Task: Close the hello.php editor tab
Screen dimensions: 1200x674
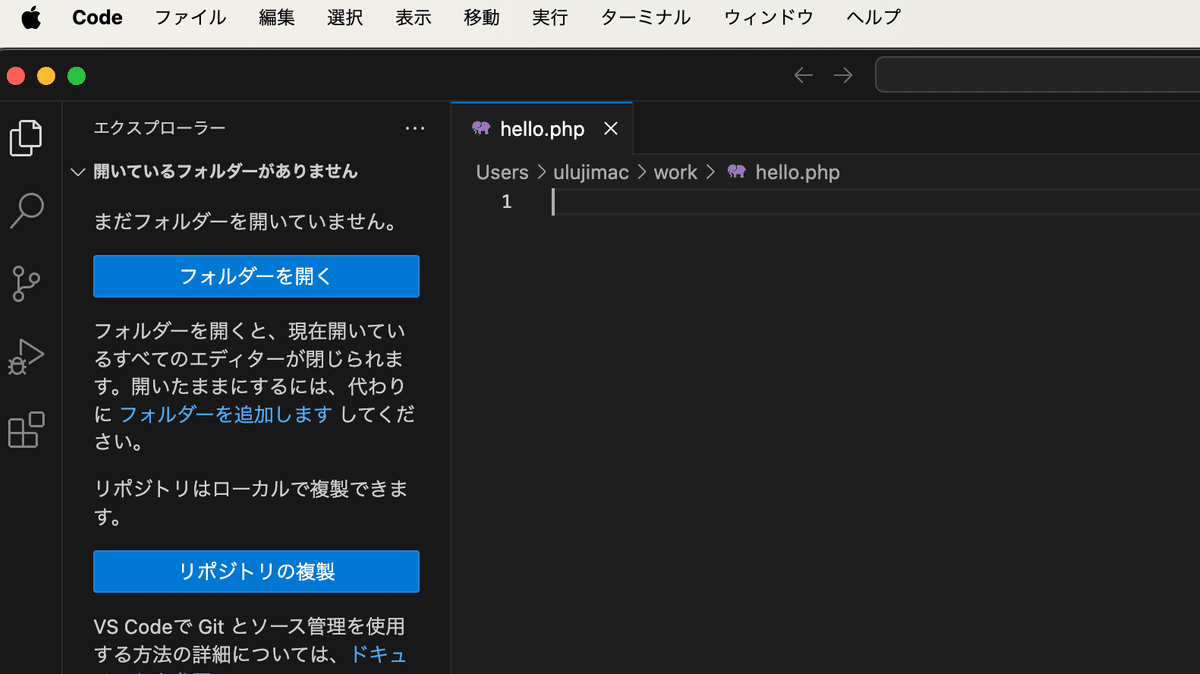Action: click(x=611, y=129)
